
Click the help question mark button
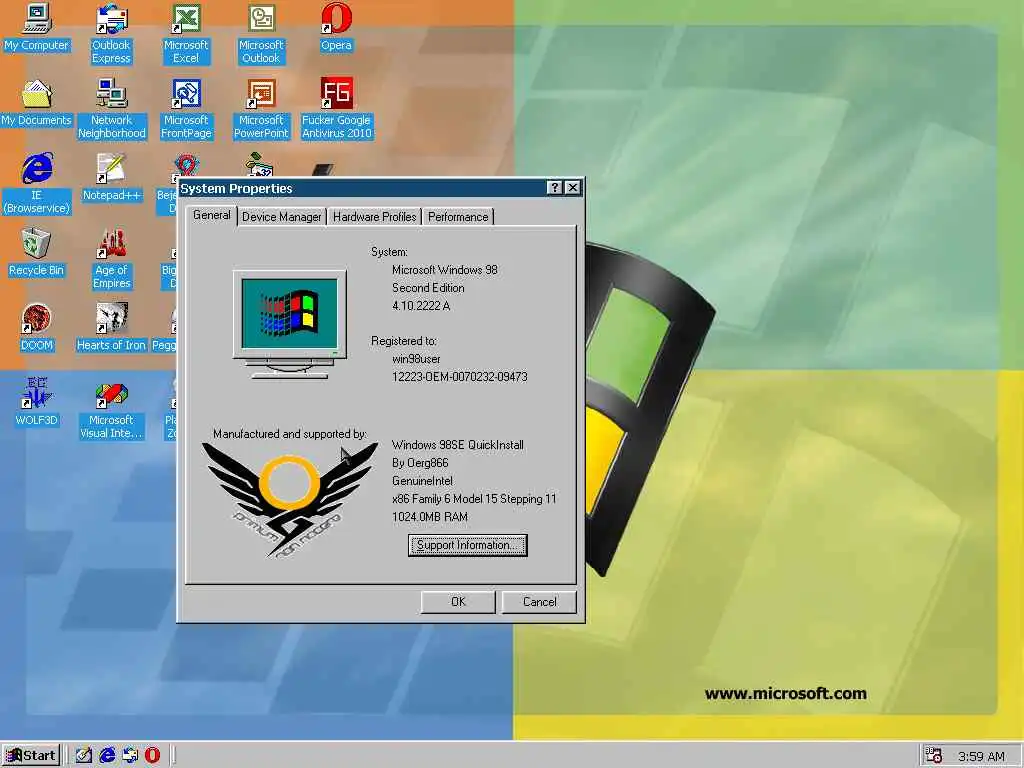554,188
